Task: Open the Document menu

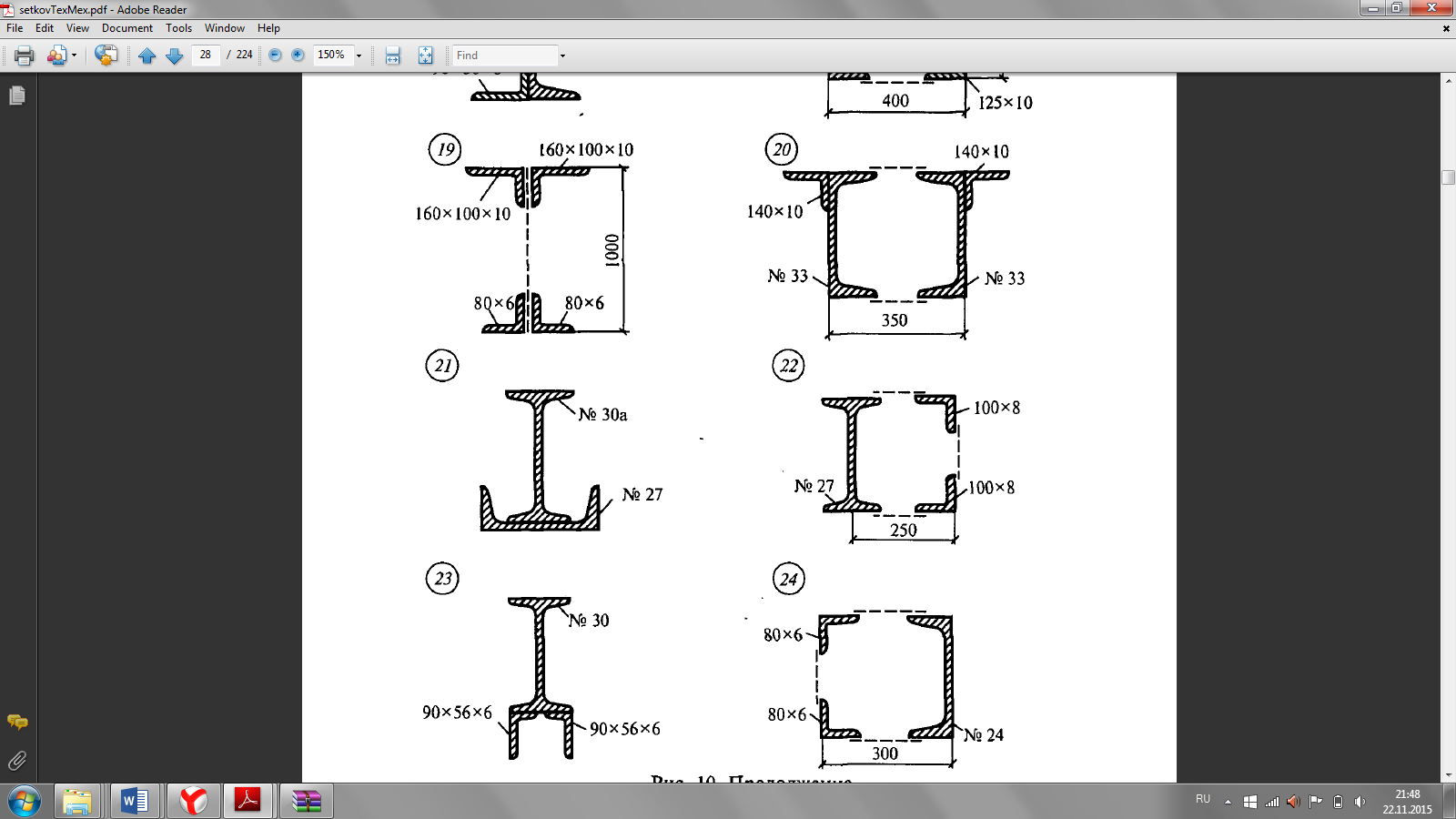Action: (x=127, y=28)
